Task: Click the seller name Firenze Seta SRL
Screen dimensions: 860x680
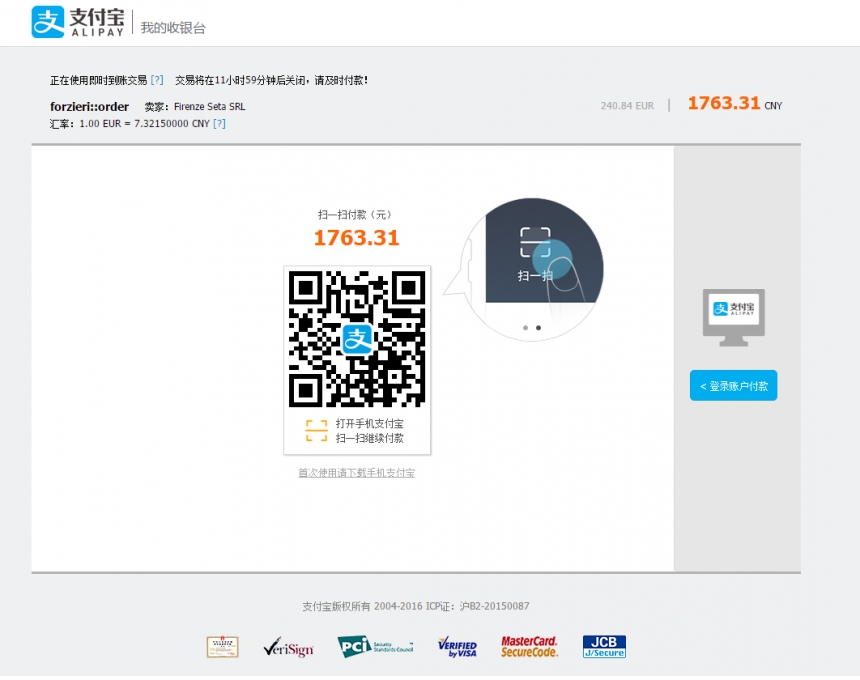Action: click(210, 106)
